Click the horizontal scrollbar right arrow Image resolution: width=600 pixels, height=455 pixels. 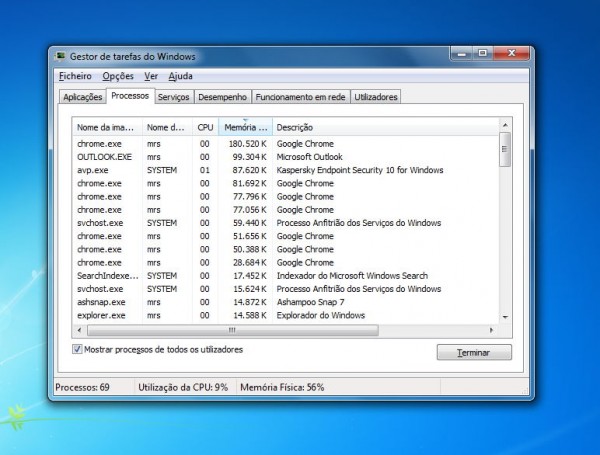pos(492,330)
